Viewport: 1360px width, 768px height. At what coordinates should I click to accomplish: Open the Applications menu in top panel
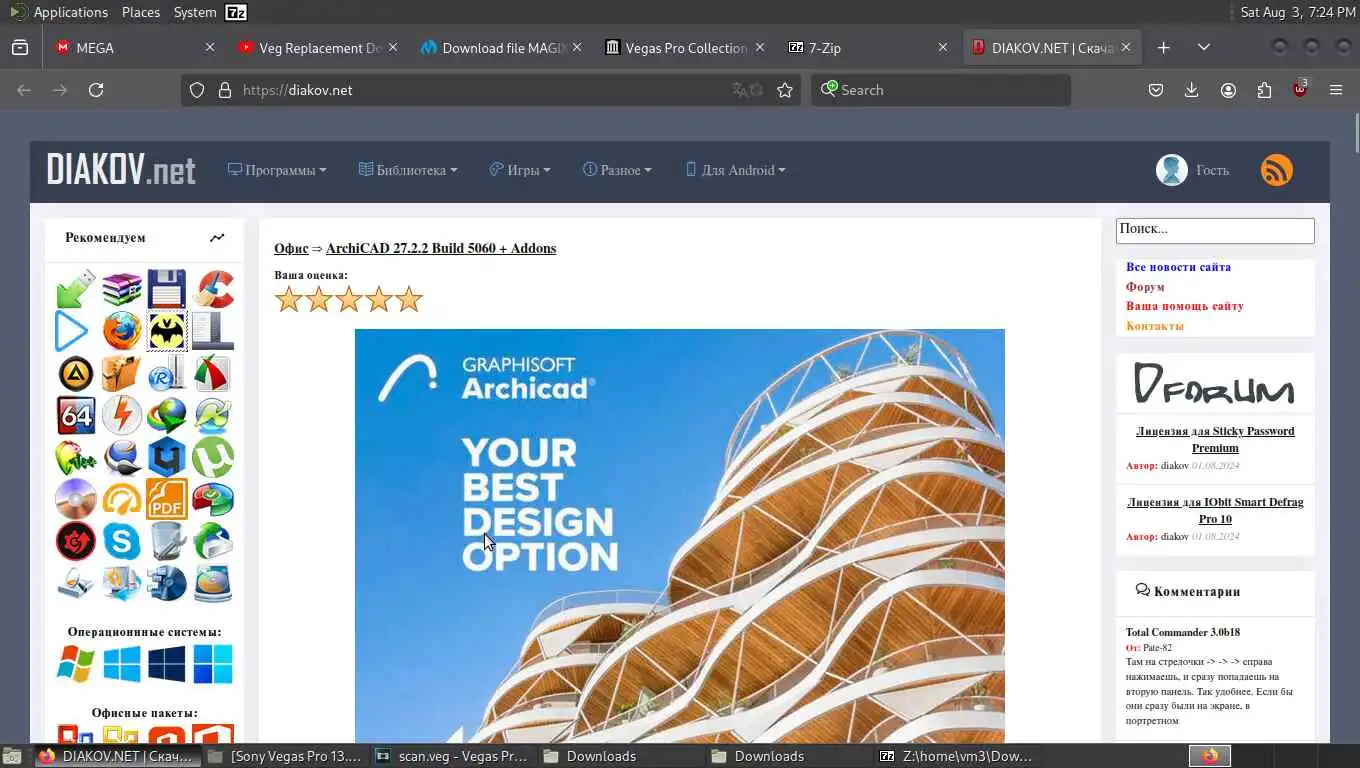[x=70, y=12]
